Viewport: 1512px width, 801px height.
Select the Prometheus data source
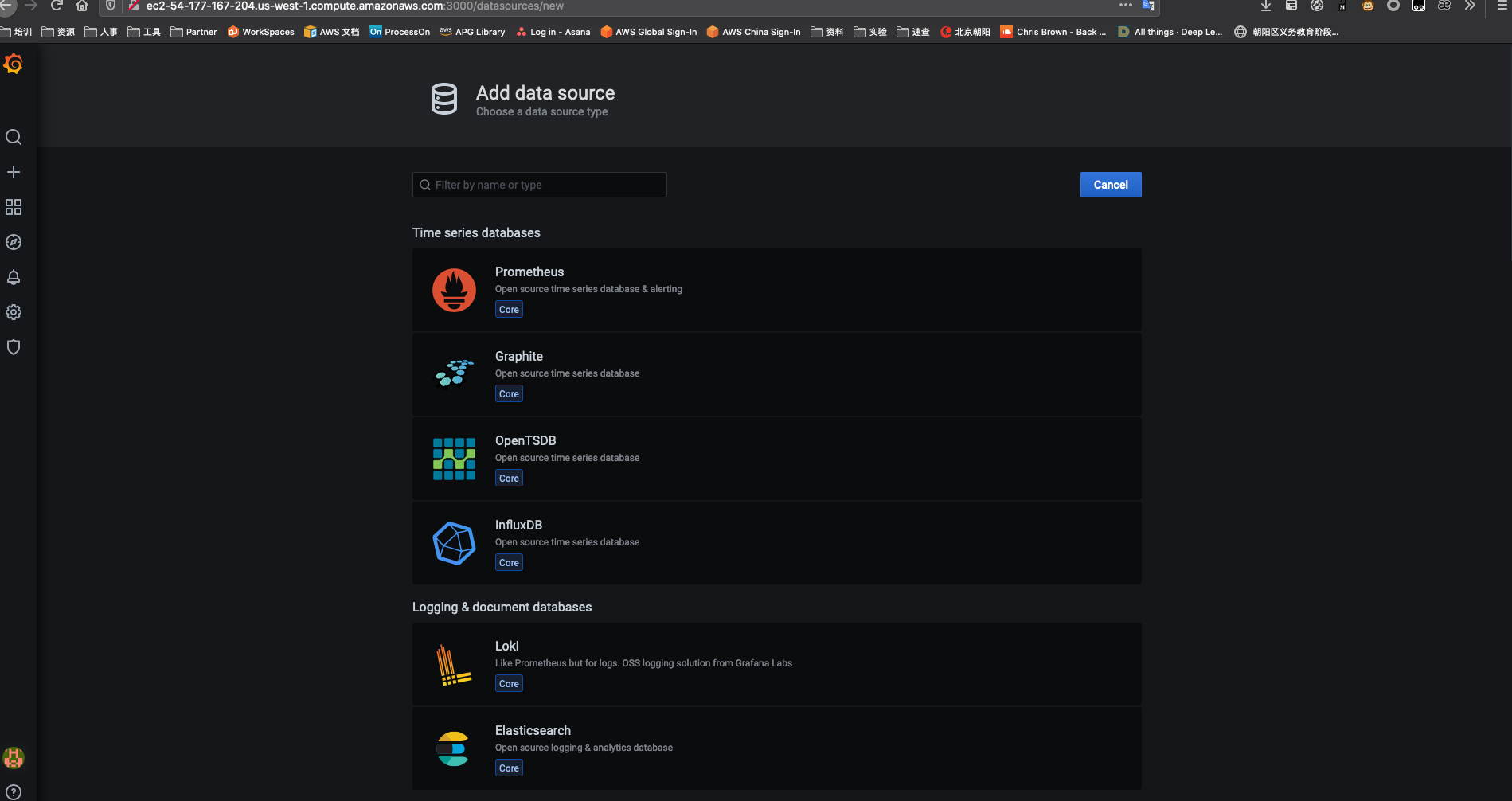[x=776, y=290]
